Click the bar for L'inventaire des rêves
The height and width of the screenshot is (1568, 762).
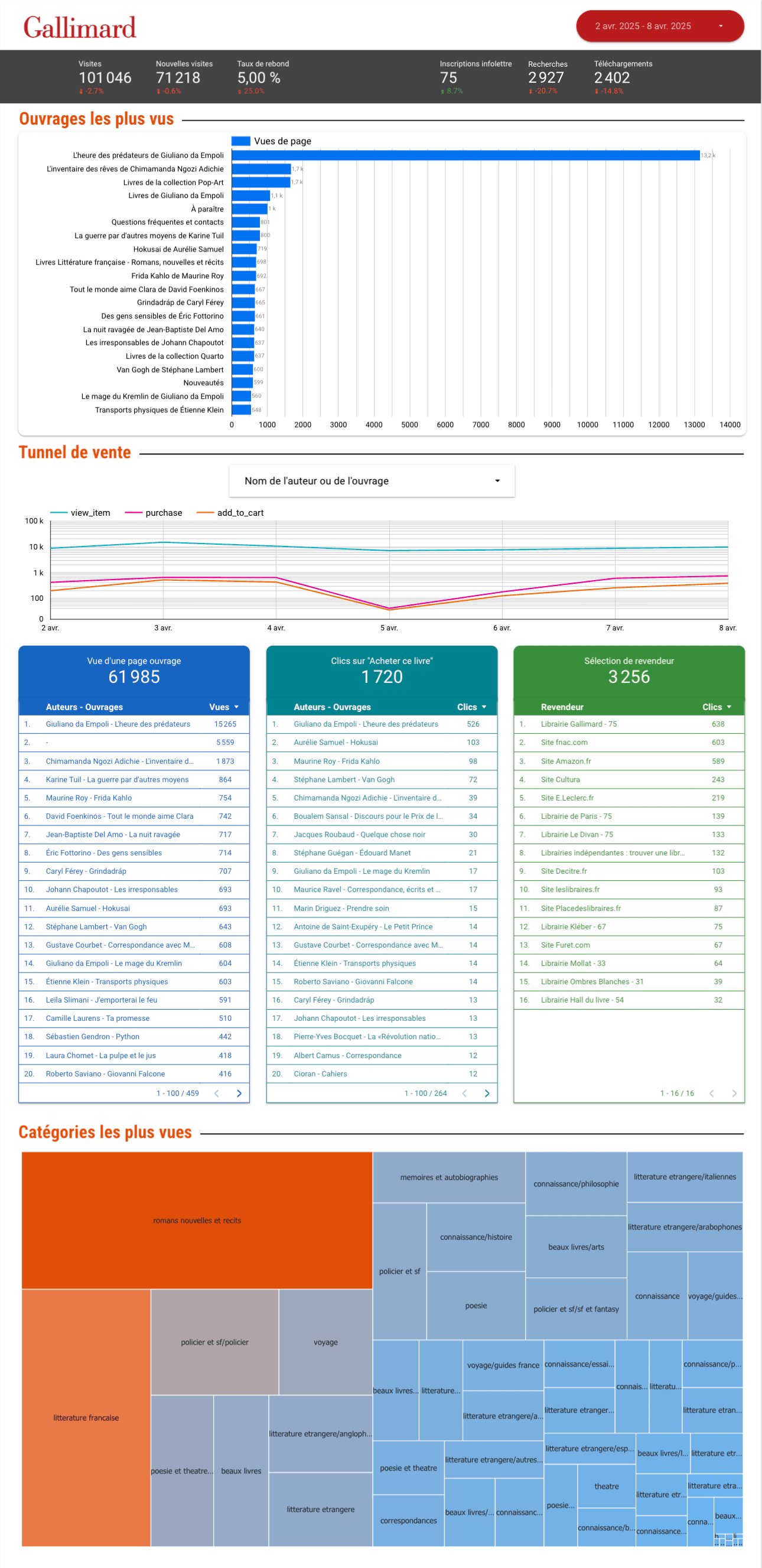pyautogui.click(x=261, y=168)
